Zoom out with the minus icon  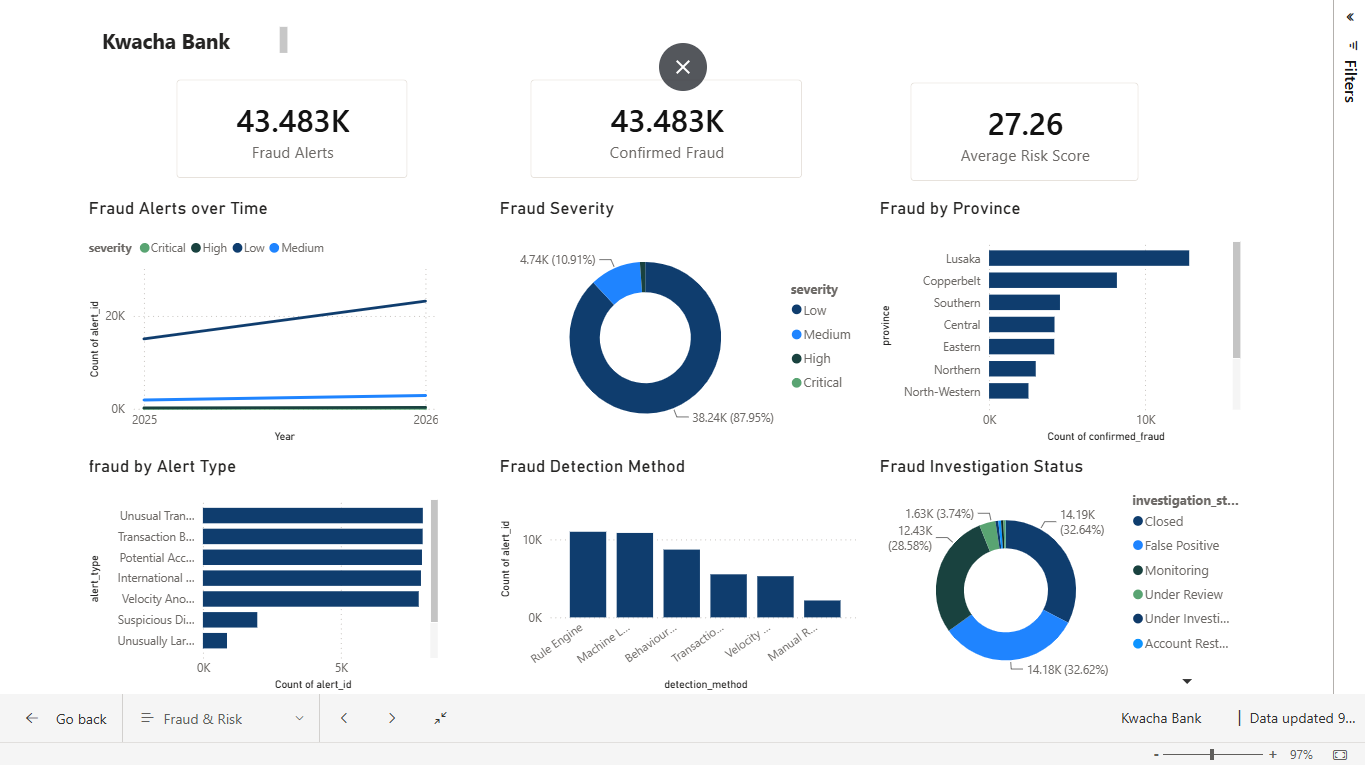(1156, 755)
